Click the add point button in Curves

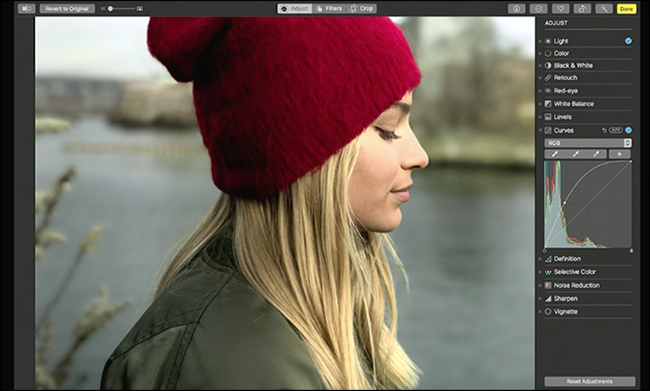[620, 154]
